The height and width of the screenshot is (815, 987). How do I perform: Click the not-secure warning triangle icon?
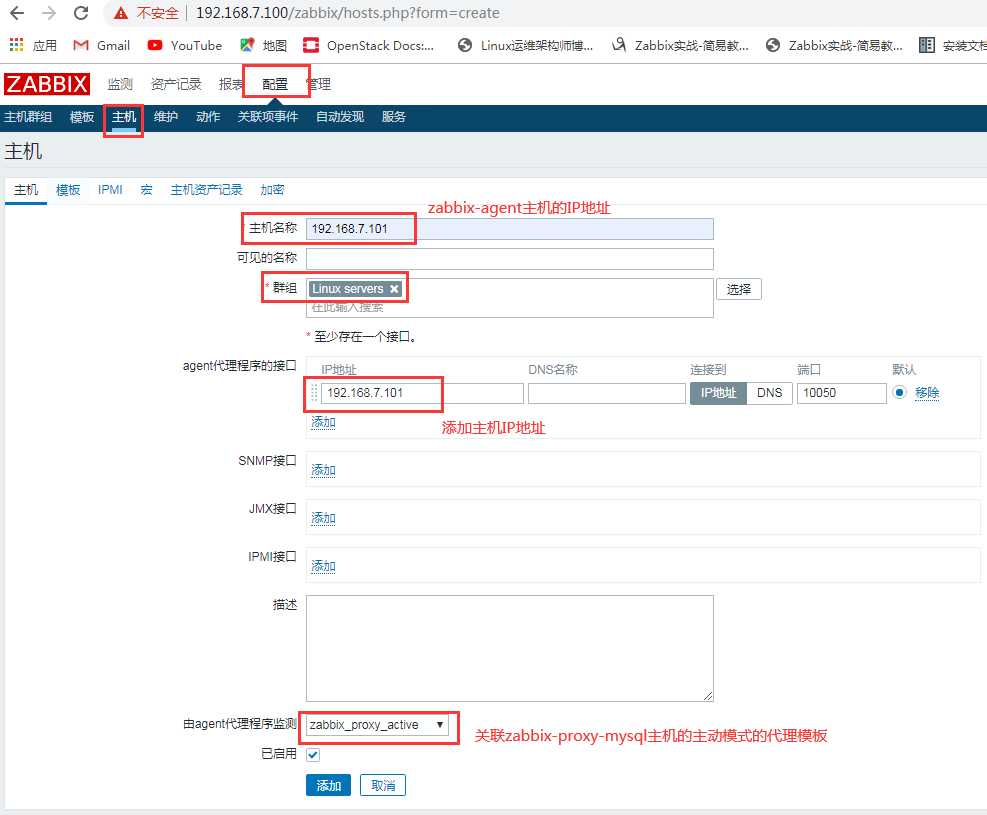click(121, 13)
